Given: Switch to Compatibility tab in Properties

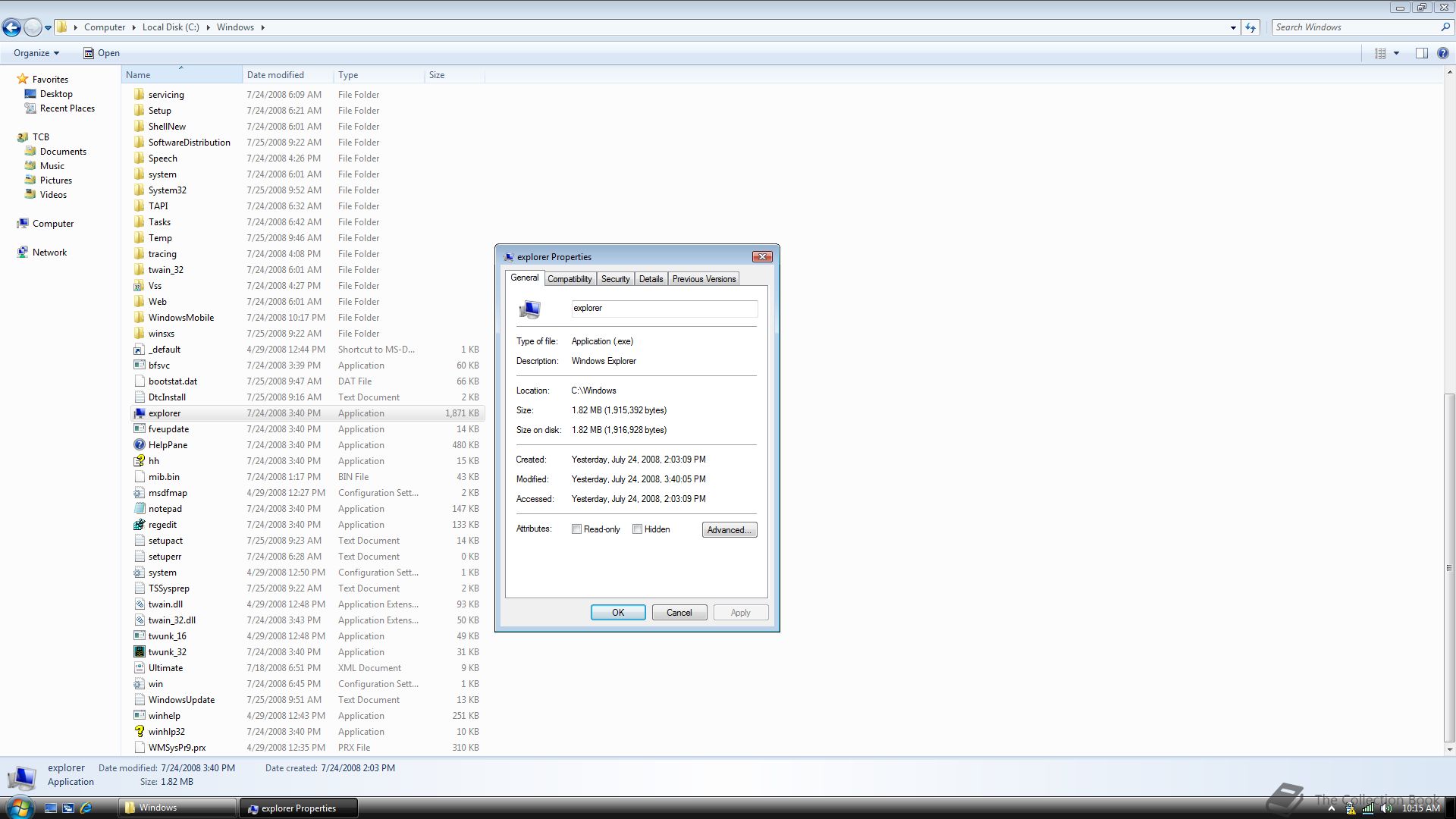Looking at the screenshot, I should (x=570, y=279).
